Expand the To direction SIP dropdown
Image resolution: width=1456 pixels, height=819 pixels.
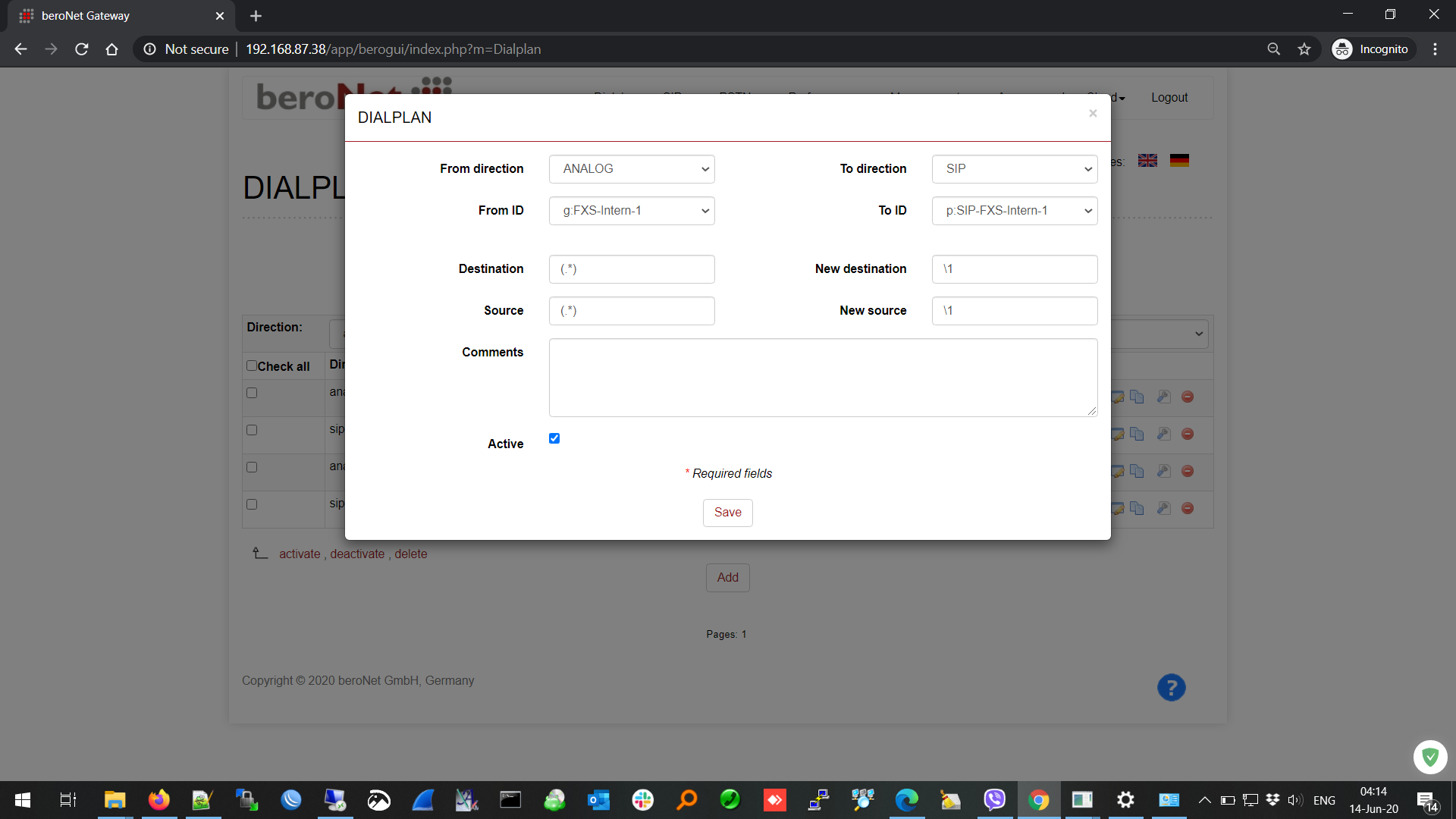coord(1014,169)
